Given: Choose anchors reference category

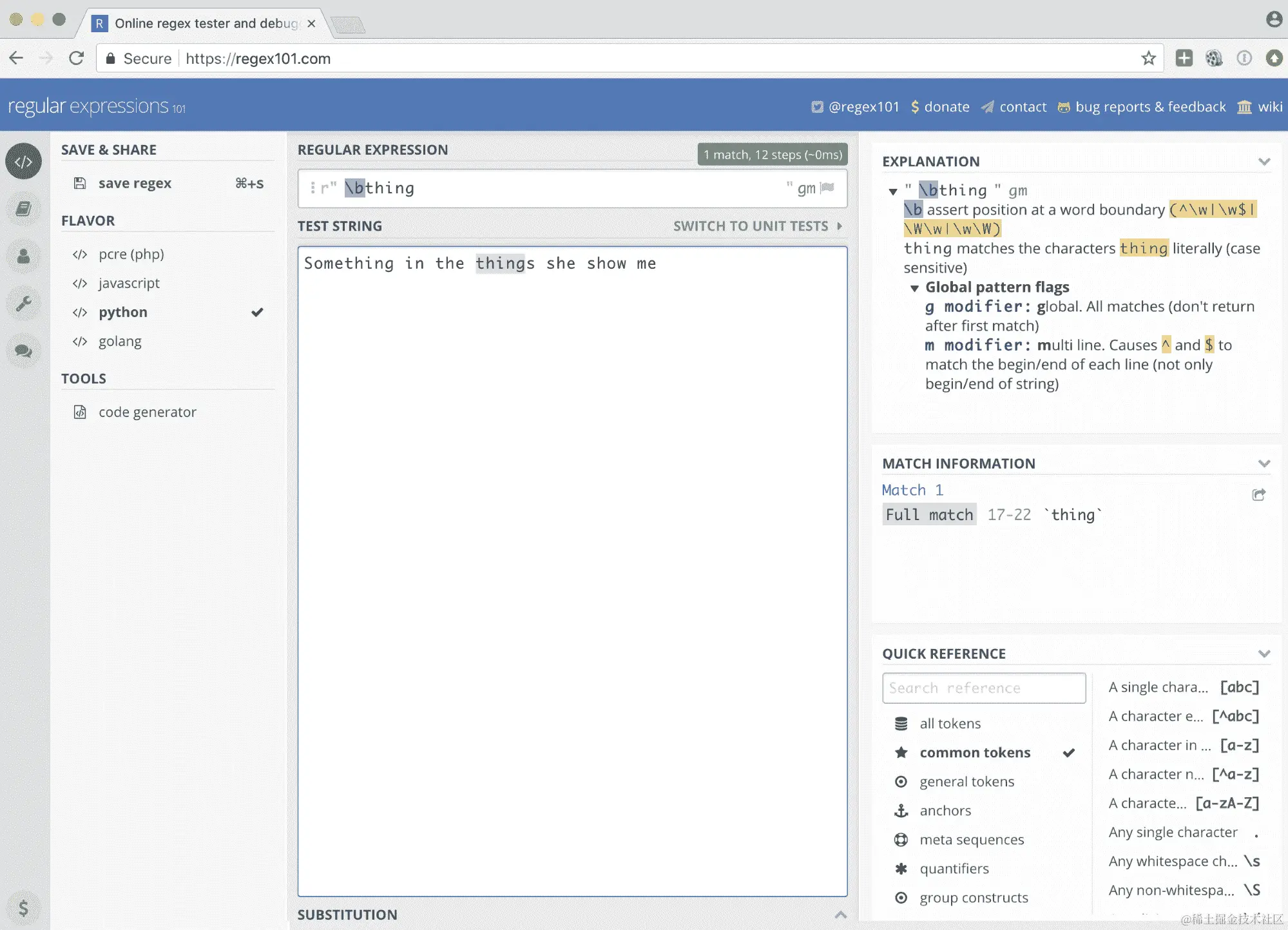Looking at the screenshot, I should click(945, 811).
